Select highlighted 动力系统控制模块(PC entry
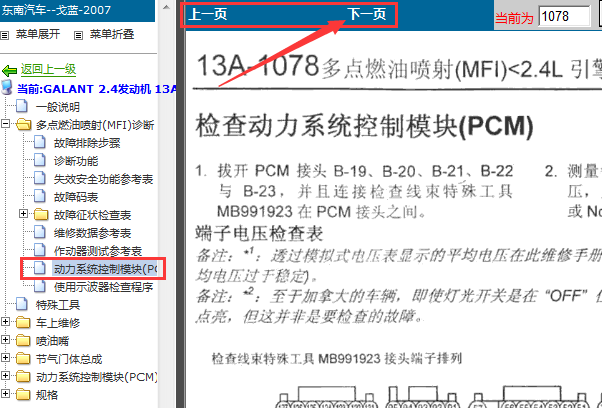This screenshot has height=408, width=602. tap(106, 269)
